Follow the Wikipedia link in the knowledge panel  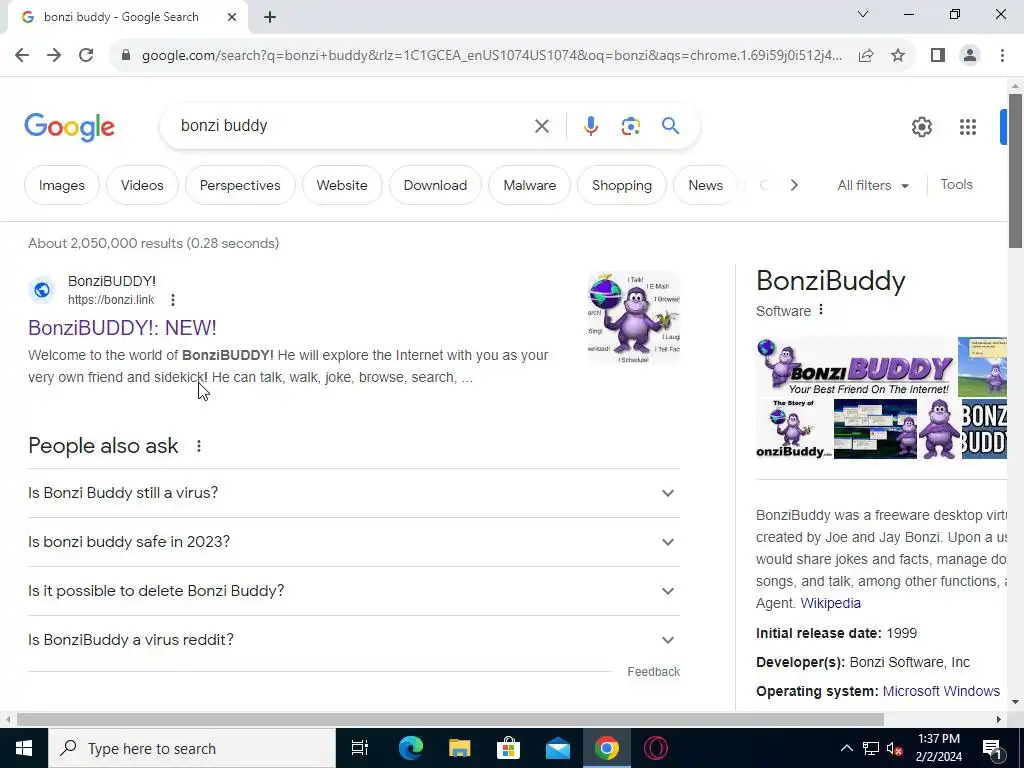pyautogui.click(x=830, y=603)
